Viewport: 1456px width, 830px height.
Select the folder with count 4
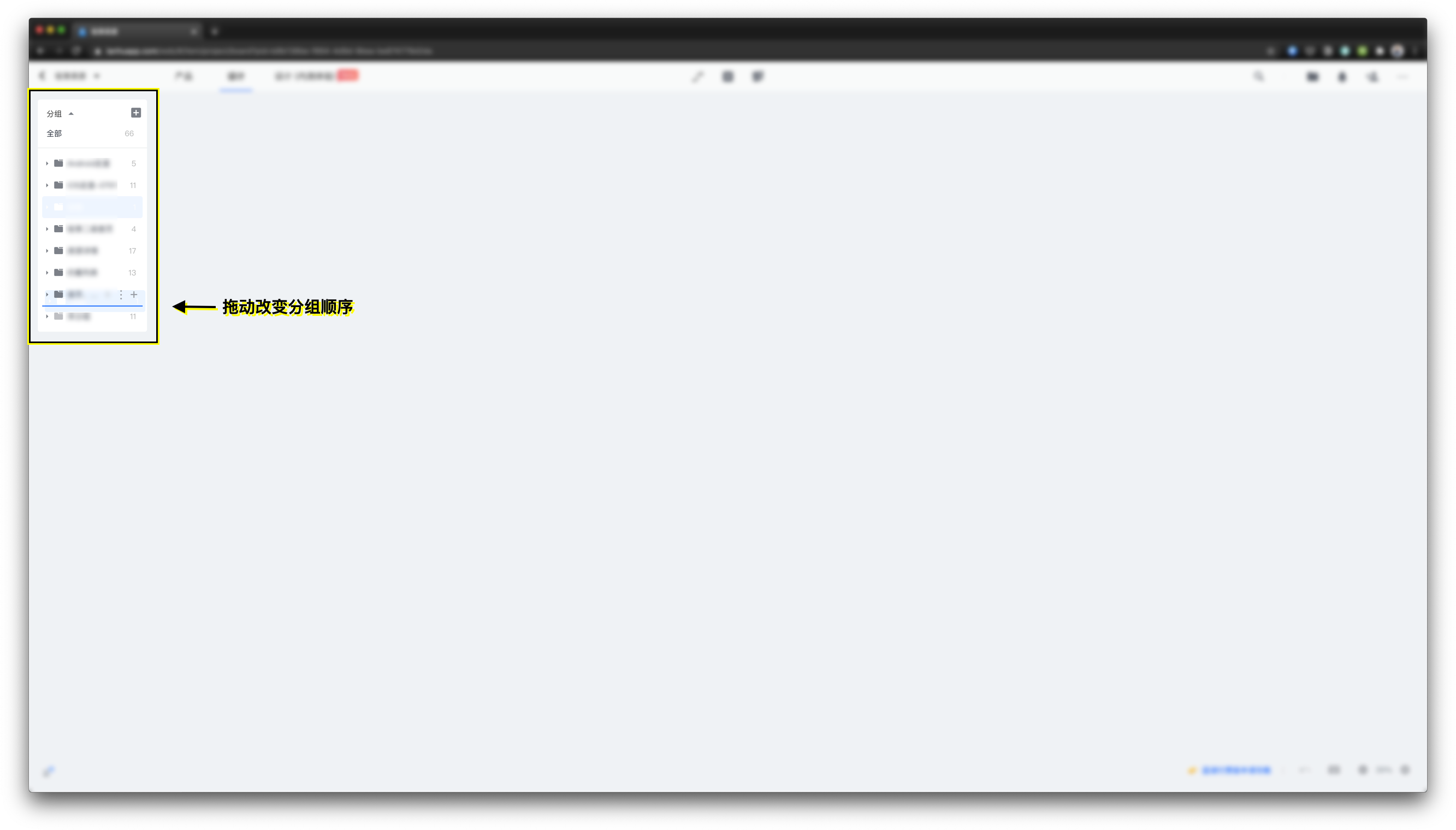pyautogui.click(x=92, y=229)
